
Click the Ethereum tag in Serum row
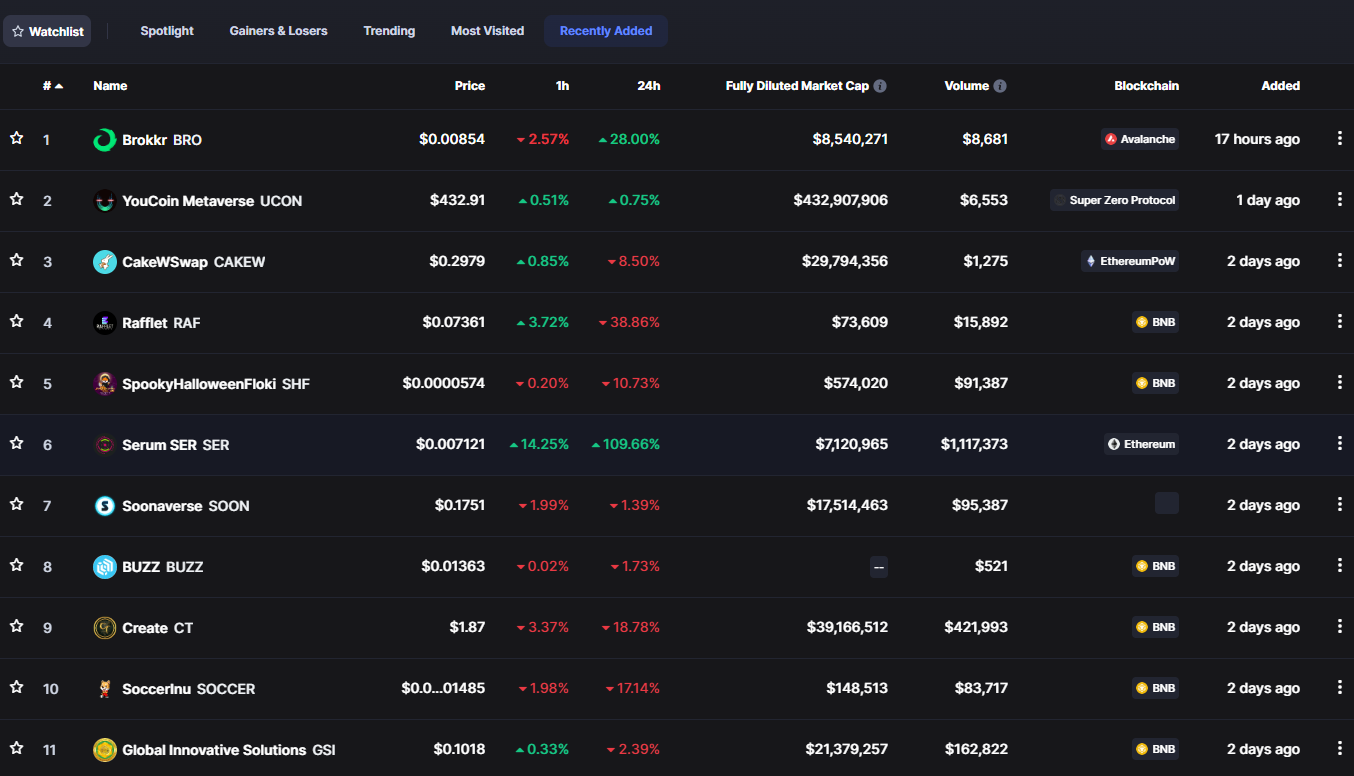[1142, 444]
